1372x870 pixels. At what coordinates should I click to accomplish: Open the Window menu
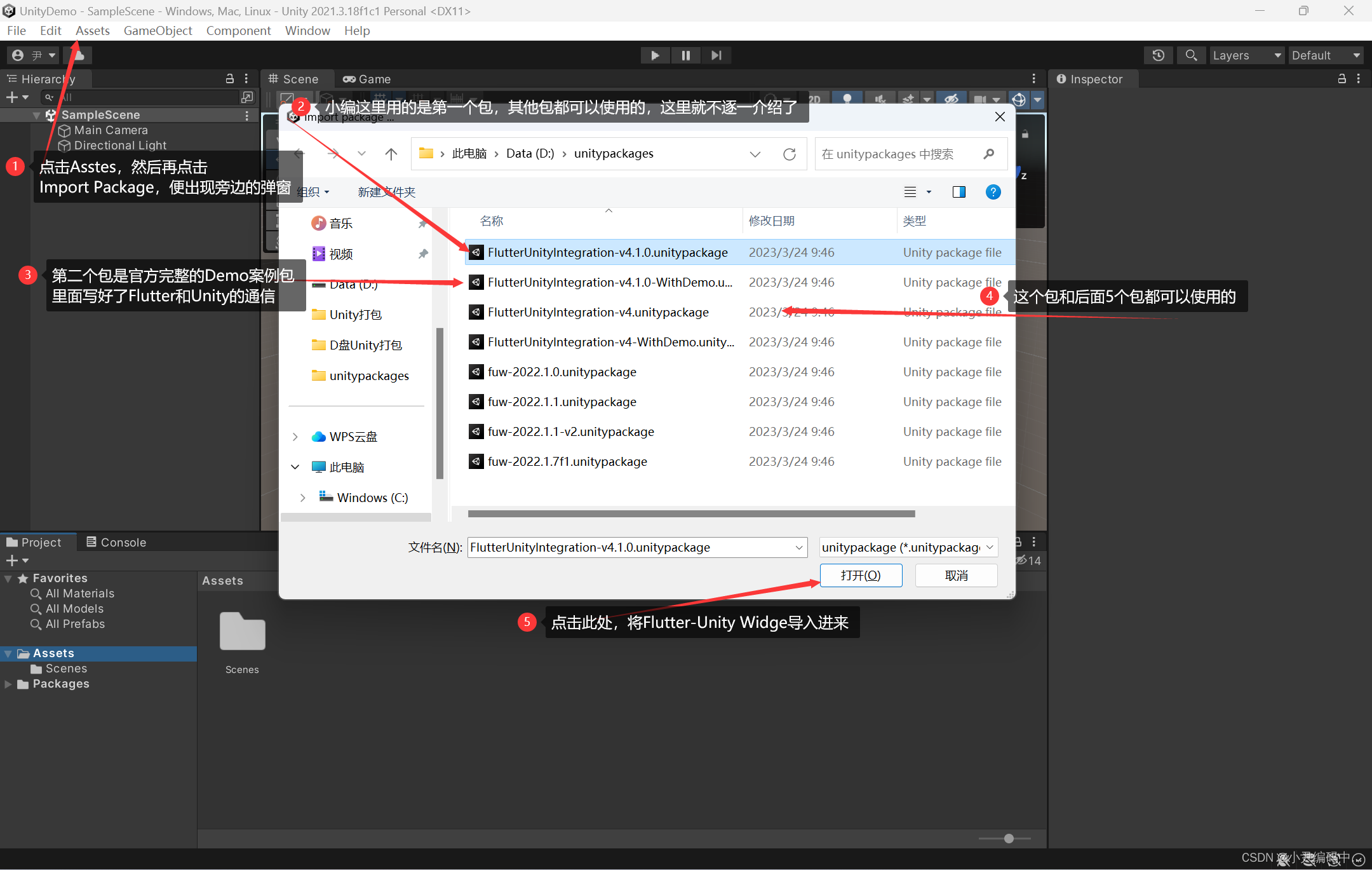click(307, 31)
